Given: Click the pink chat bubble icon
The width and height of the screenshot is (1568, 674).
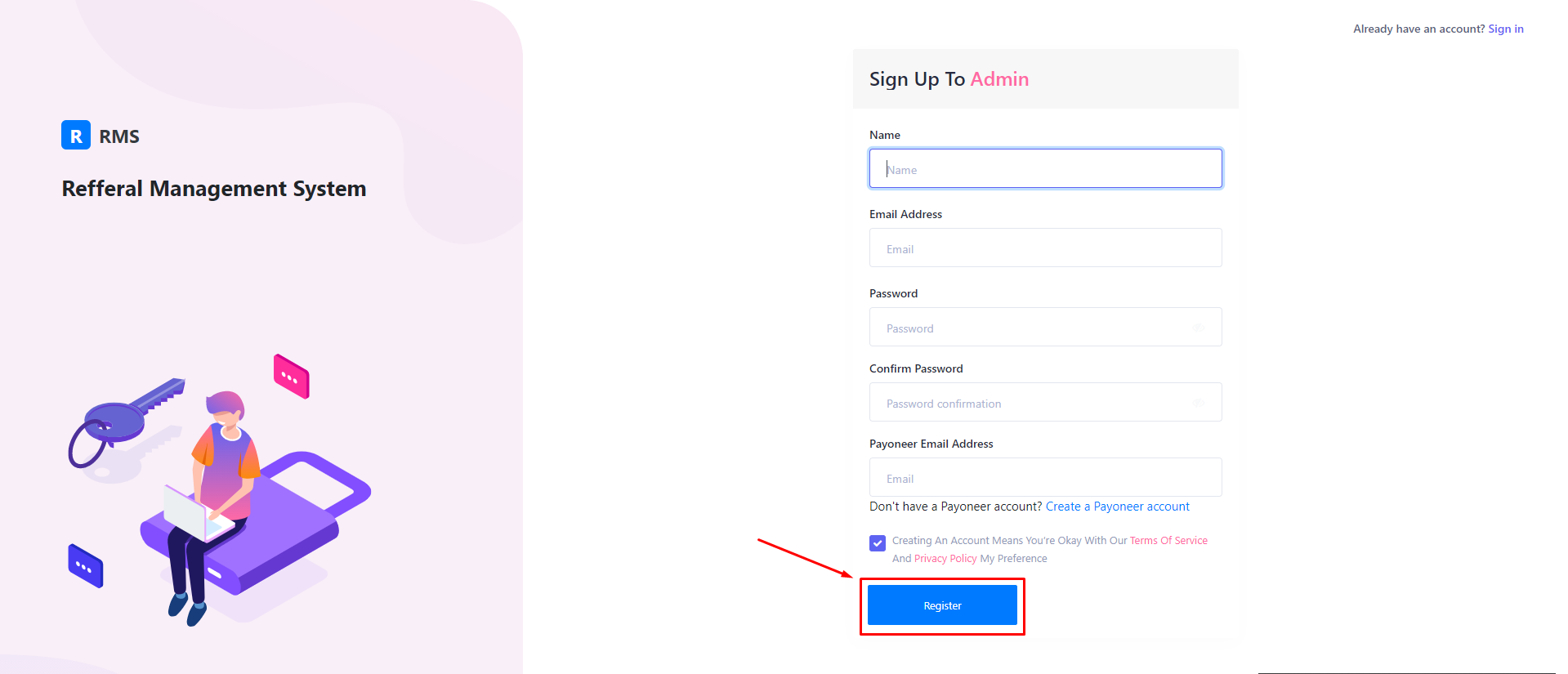Looking at the screenshot, I should [x=292, y=377].
